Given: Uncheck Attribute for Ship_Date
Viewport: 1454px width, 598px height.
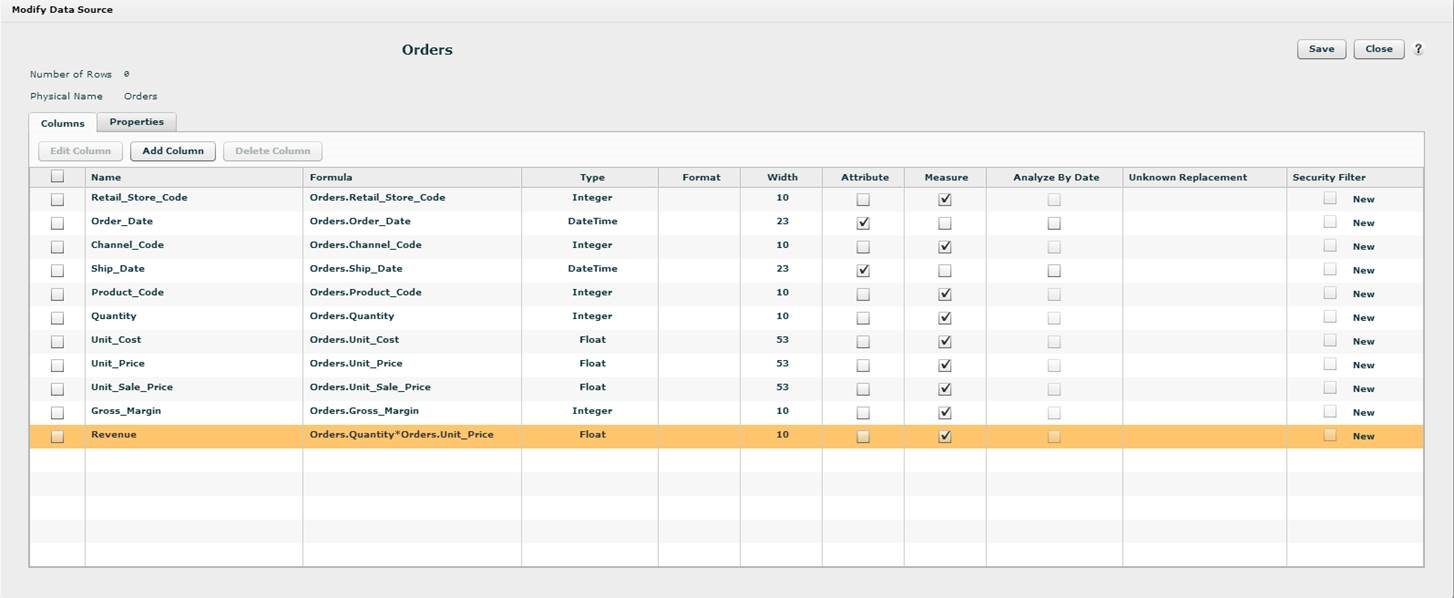Looking at the screenshot, I should 863,270.
